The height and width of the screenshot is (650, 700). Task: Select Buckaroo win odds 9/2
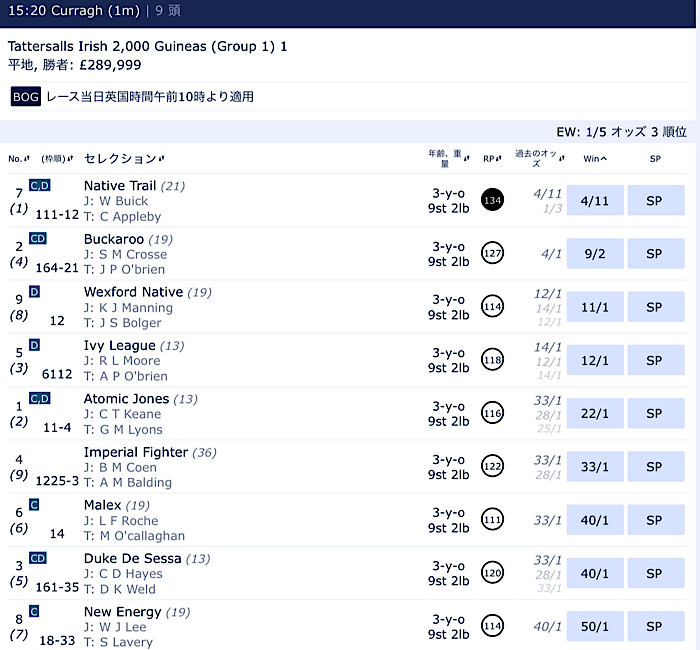tap(595, 254)
